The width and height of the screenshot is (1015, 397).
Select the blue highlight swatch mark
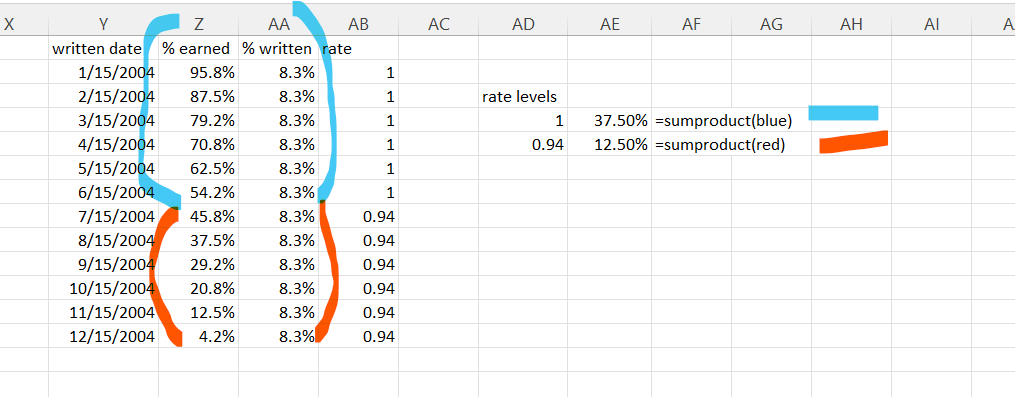843,113
